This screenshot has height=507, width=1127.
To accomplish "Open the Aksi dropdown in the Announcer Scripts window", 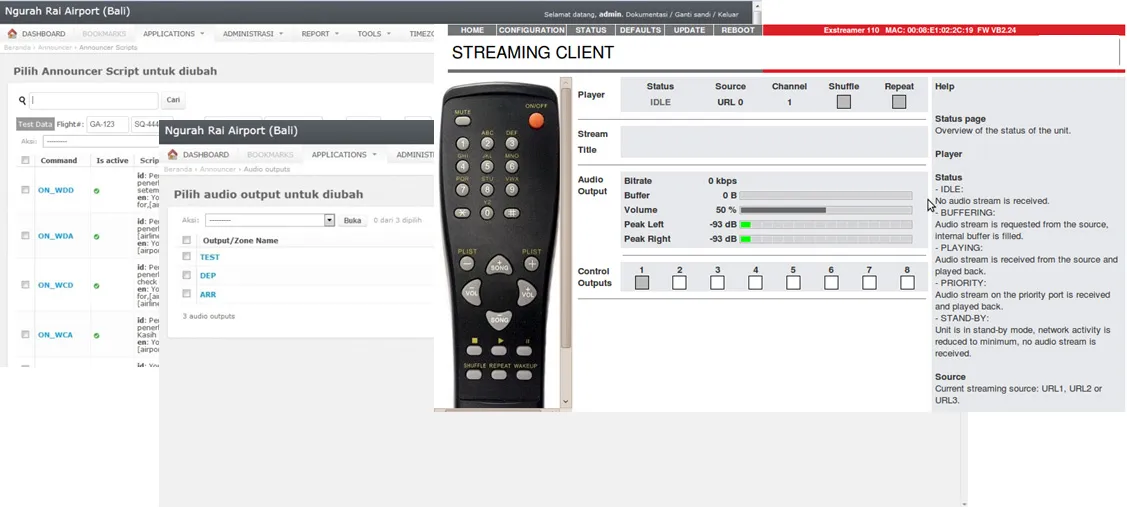I will pos(101,142).
